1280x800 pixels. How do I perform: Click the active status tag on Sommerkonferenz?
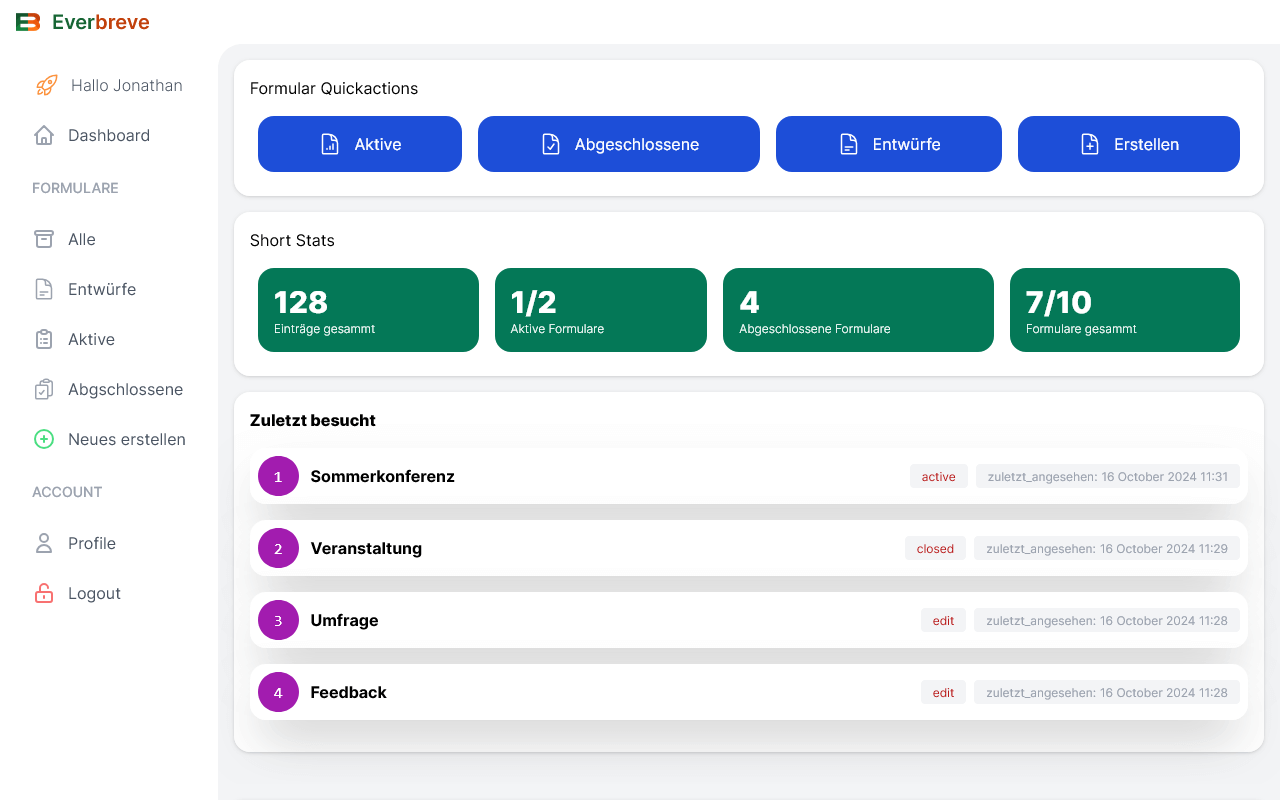coord(938,476)
